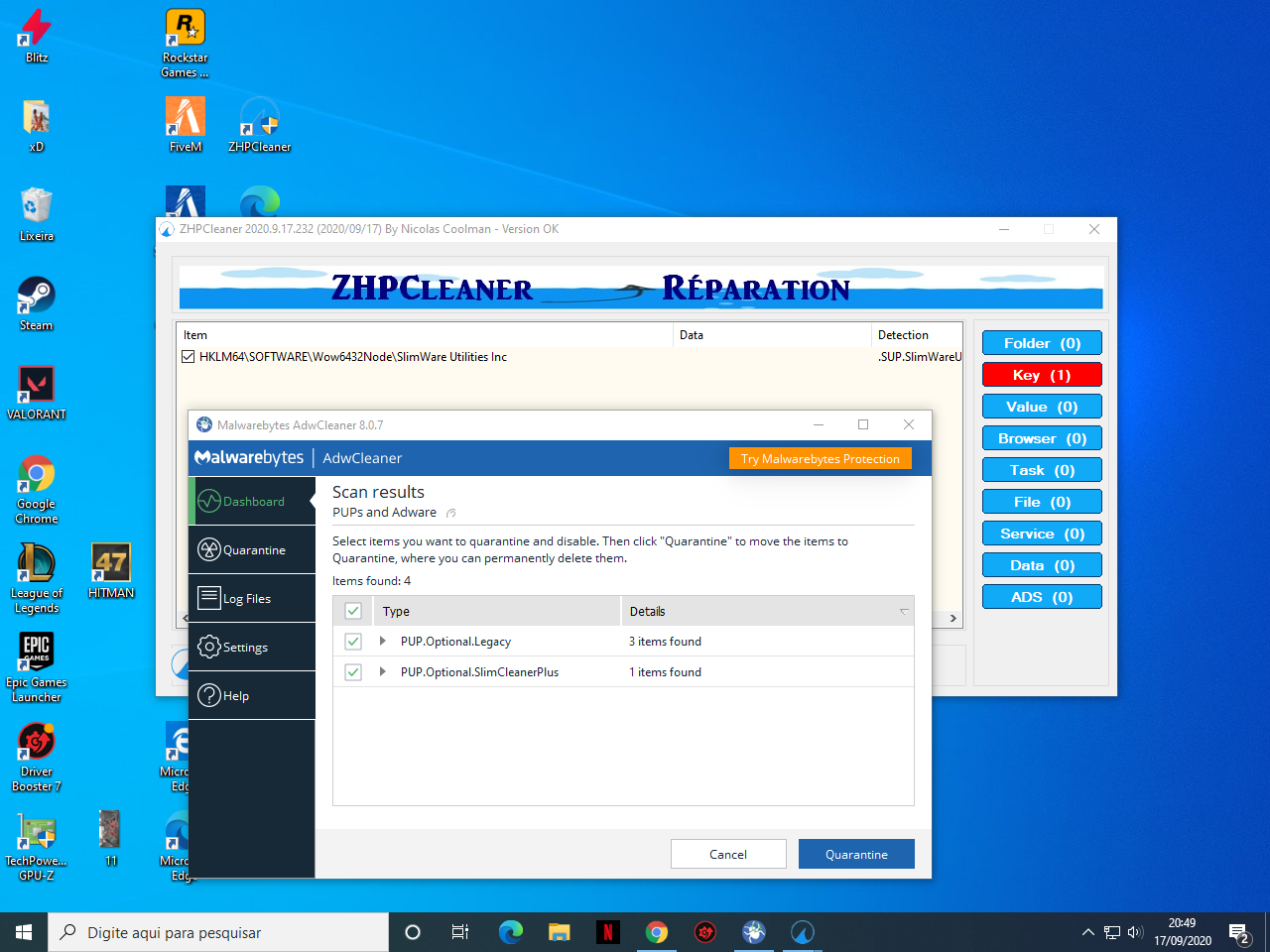Open Settings in AdwCleaner sidebar
The width and height of the screenshot is (1270, 952).
252,648
